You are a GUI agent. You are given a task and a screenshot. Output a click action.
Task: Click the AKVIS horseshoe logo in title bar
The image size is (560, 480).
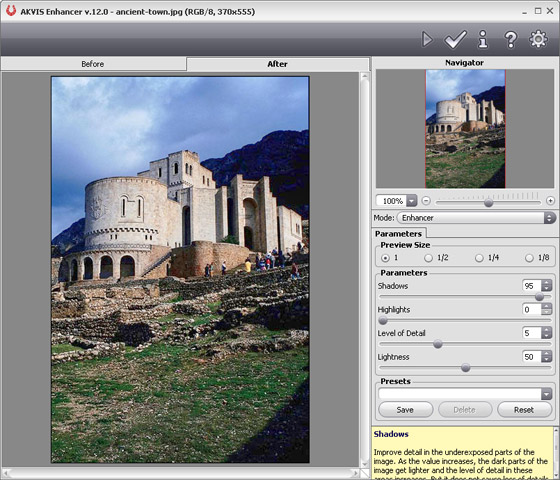[x=11, y=11]
